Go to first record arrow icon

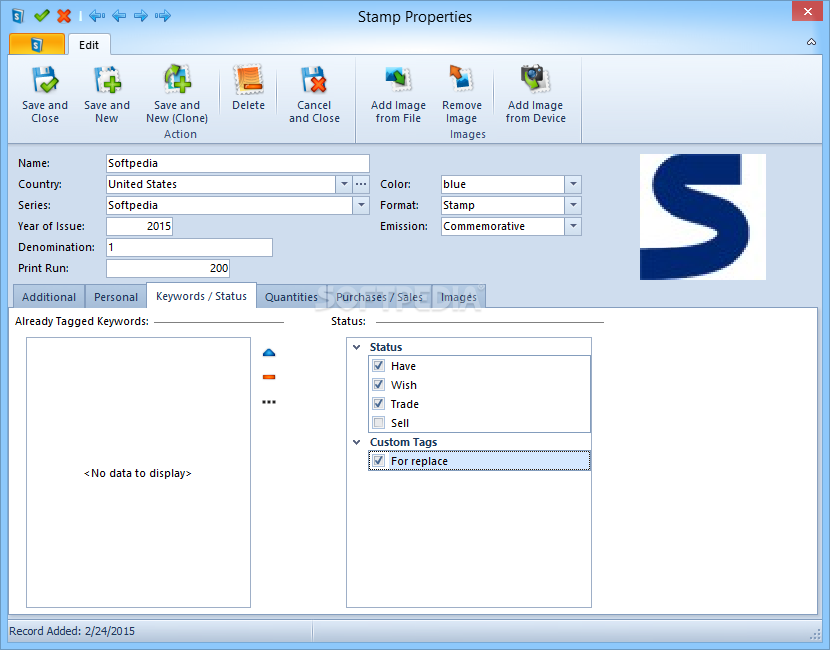97,16
